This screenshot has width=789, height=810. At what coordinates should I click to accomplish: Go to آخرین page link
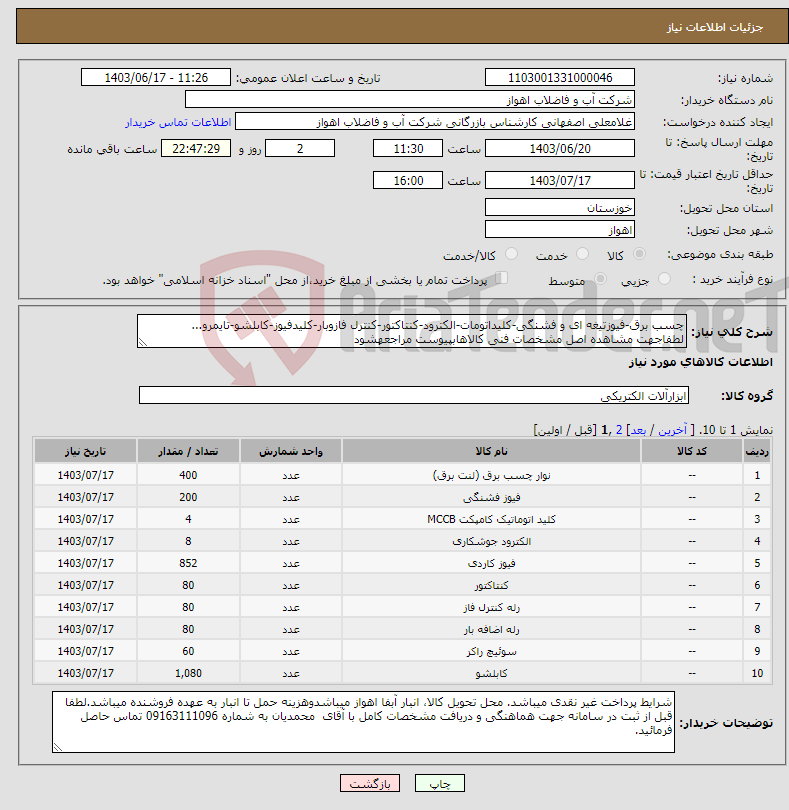click(673, 430)
